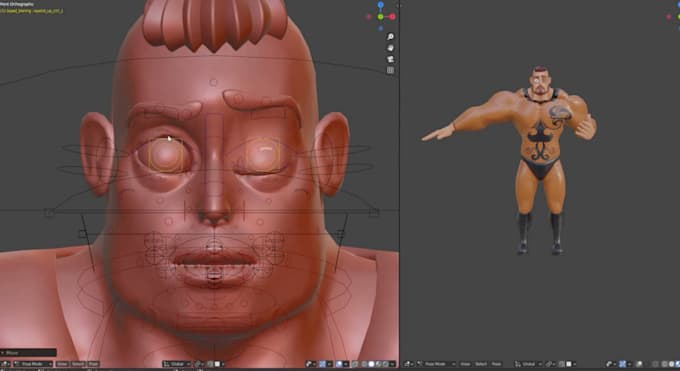
Task: Open Pose menu in left viewport header
Action: tap(93, 364)
